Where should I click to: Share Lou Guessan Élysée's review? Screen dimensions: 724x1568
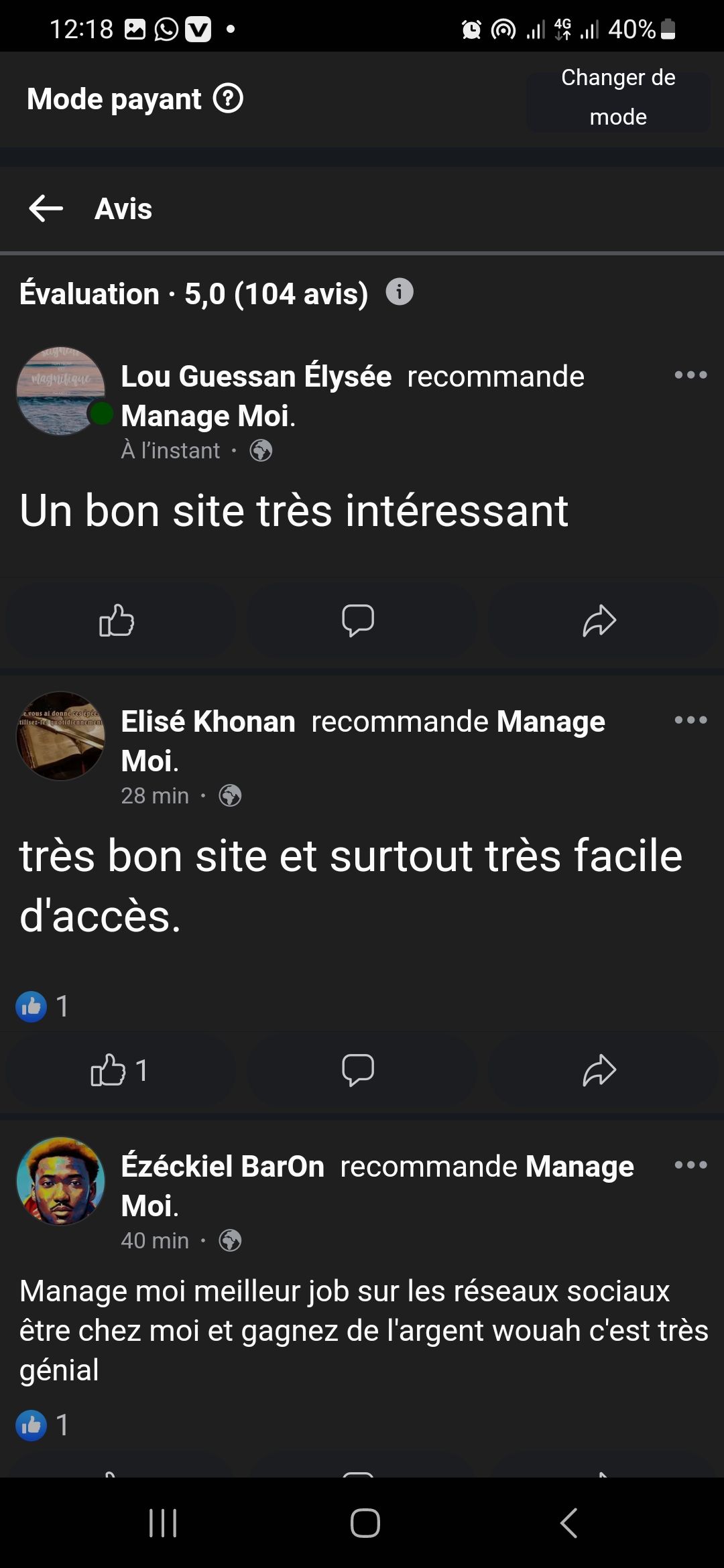[x=599, y=620]
